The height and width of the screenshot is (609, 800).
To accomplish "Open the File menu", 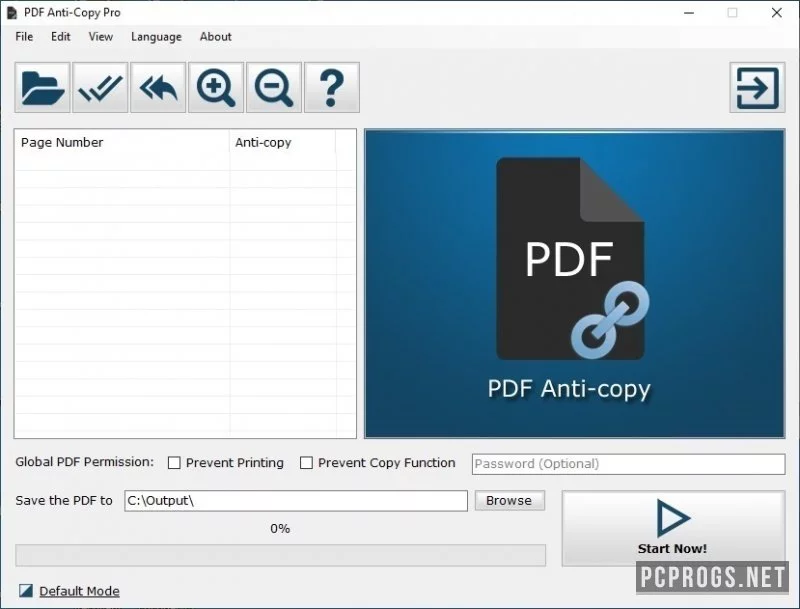I will coord(24,37).
